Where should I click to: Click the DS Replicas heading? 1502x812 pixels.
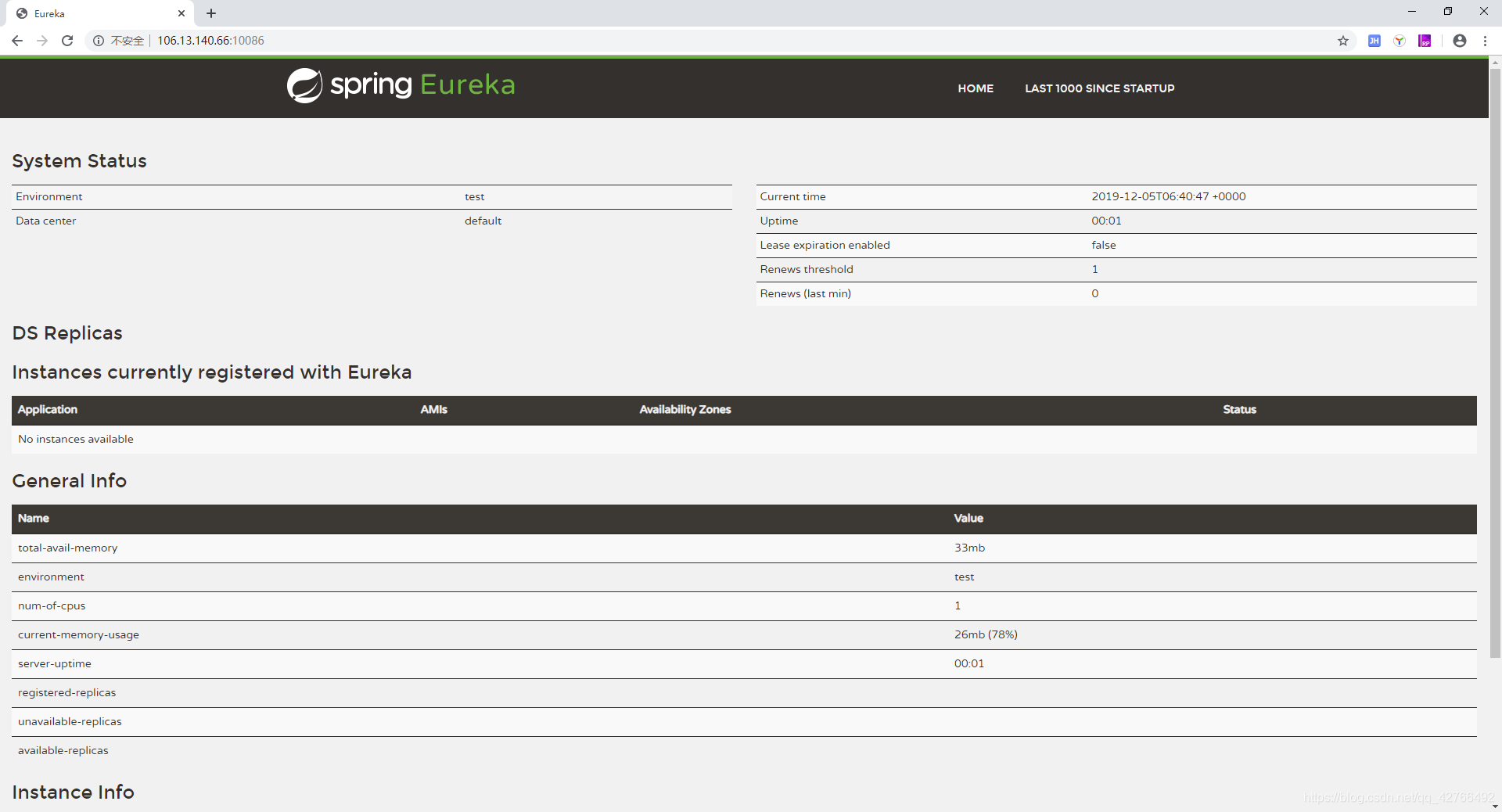pos(67,333)
